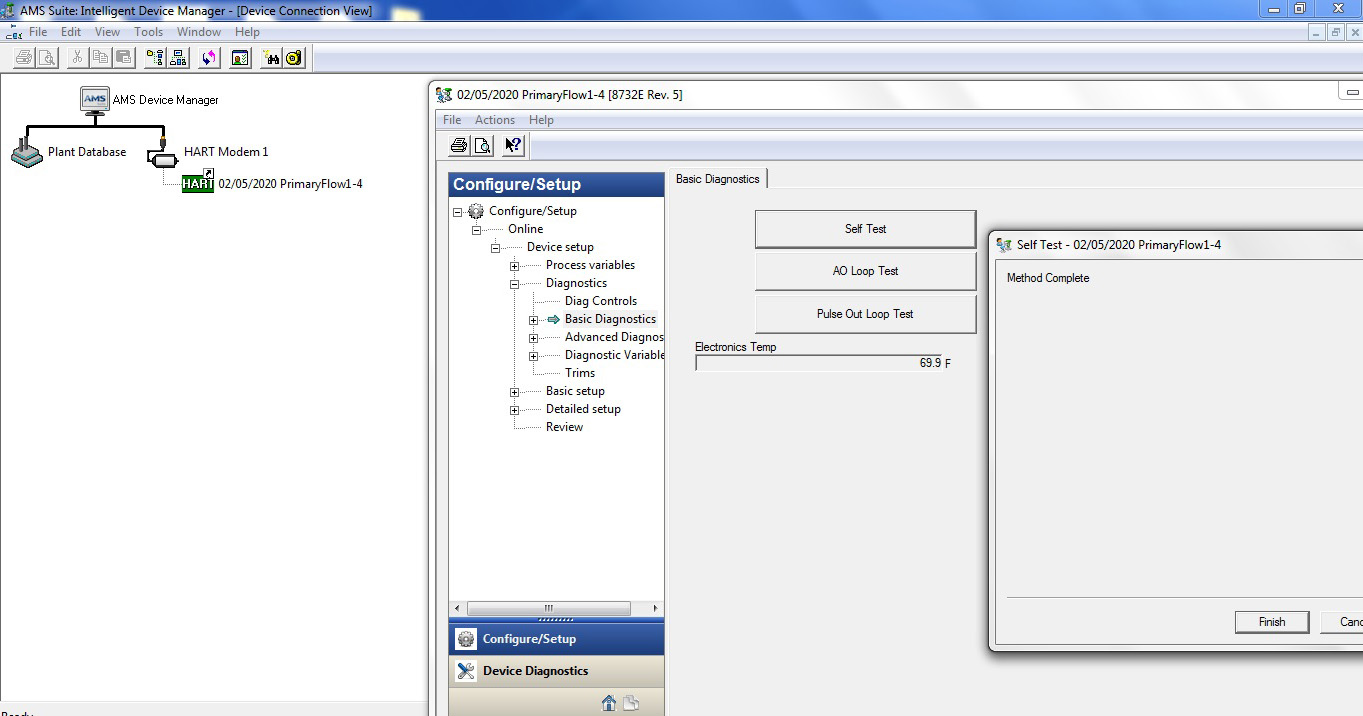Open Device Explorer view toolbar icon
This screenshot has width=1363, height=716.
(x=155, y=58)
